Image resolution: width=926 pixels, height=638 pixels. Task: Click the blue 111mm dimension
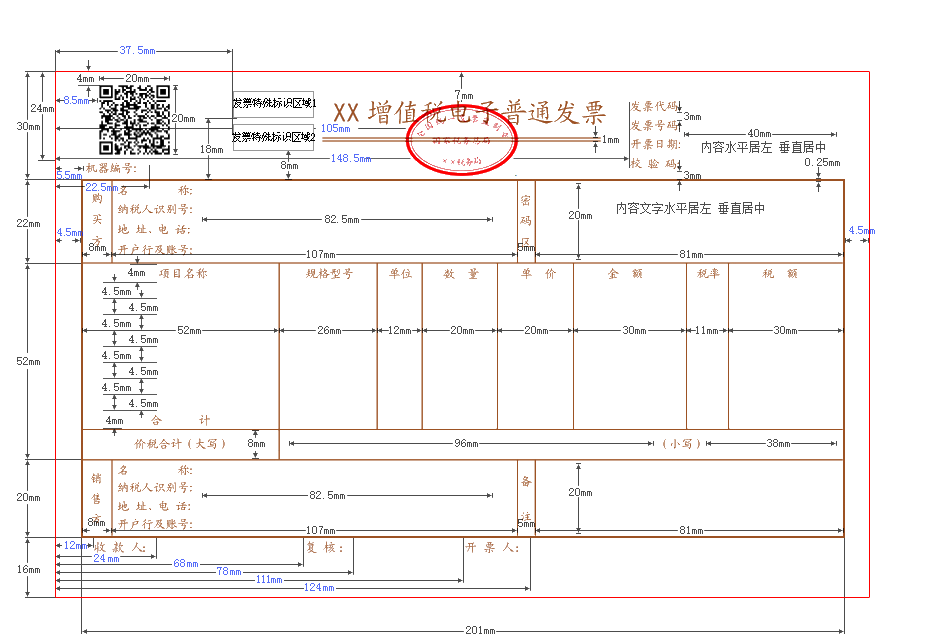pyautogui.click(x=269, y=580)
